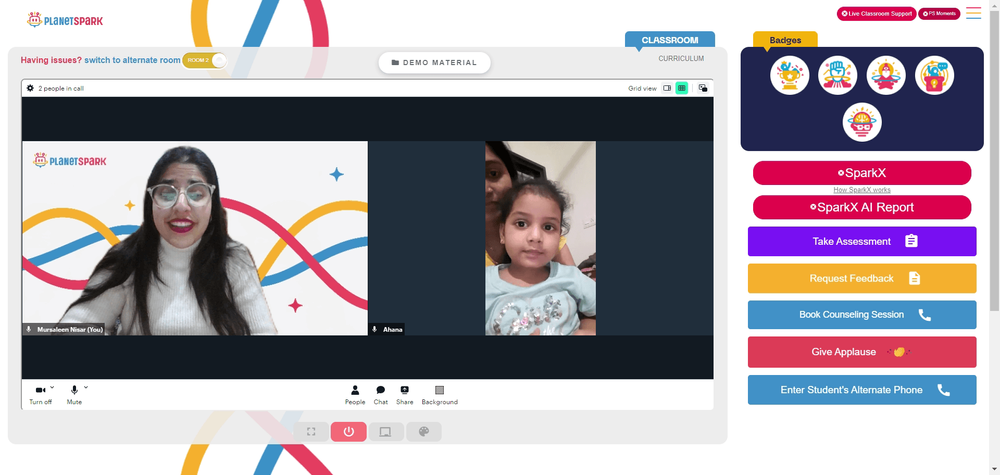Open the CLASSROOM tab
1000x475 pixels.
pyautogui.click(x=670, y=40)
